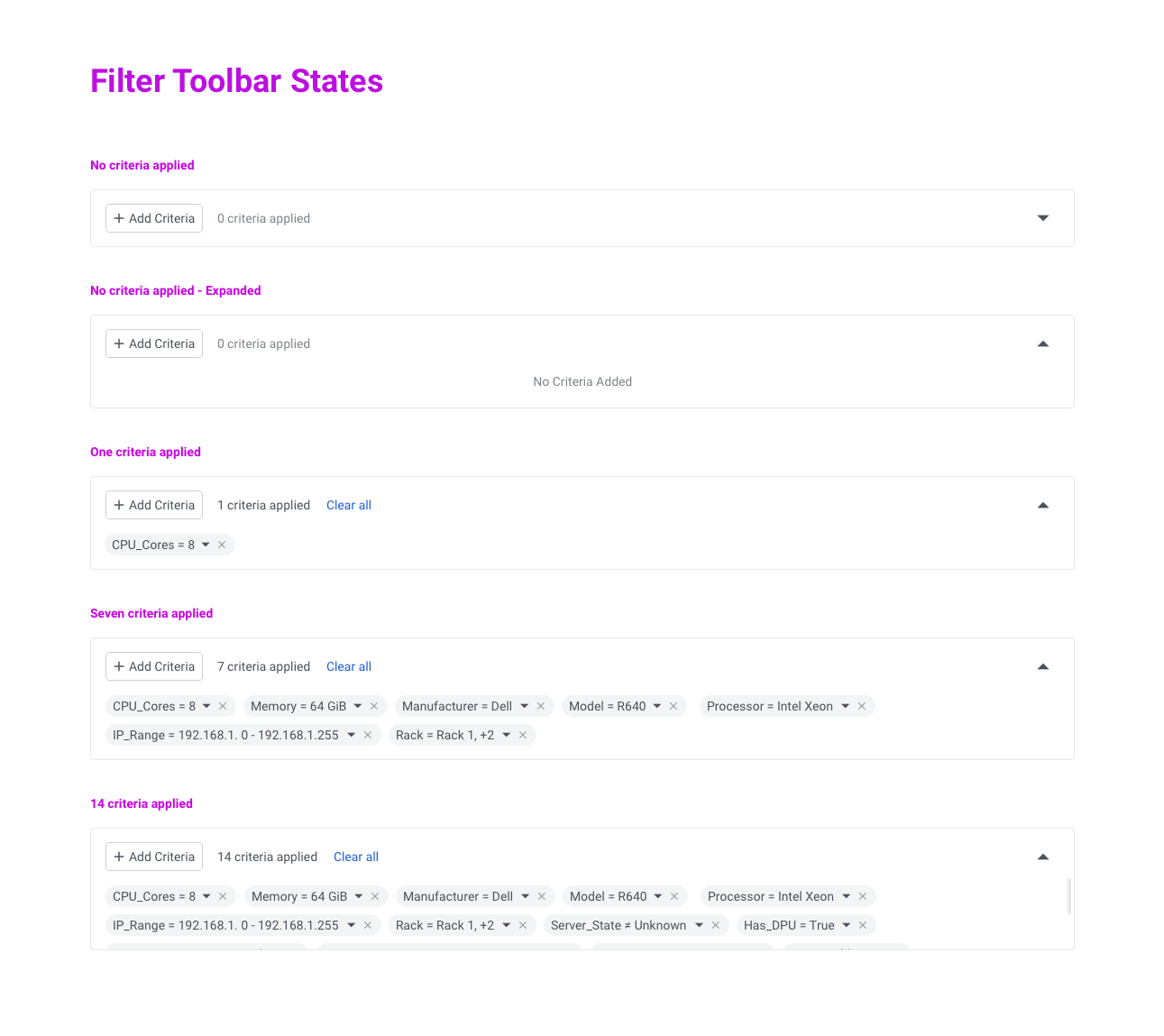Remove Rack = Rack 1, +2 chip in Seven criteria toolbar
Image resolution: width=1164 pixels, height=1036 pixels.
pos(523,735)
